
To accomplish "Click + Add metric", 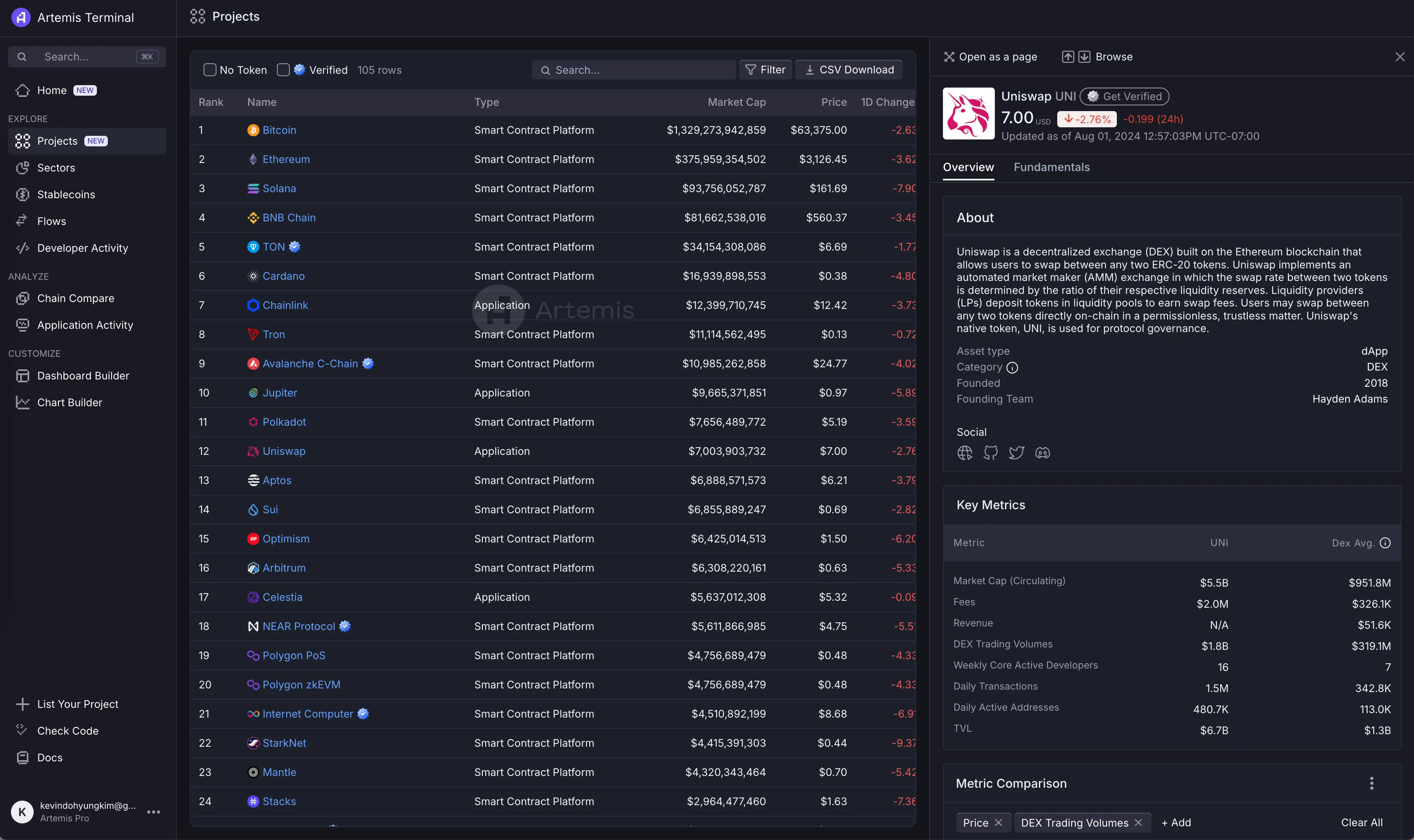I will pyautogui.click(x=1176, y=823).
